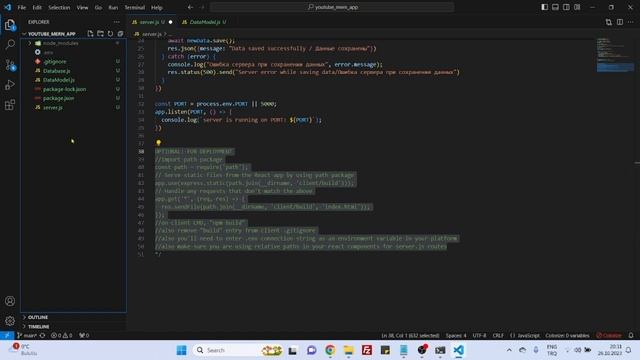Click New File icon in Explorer header
Image resolution: width=640 pixels, height=360 pixels.
tap(90, 33)
